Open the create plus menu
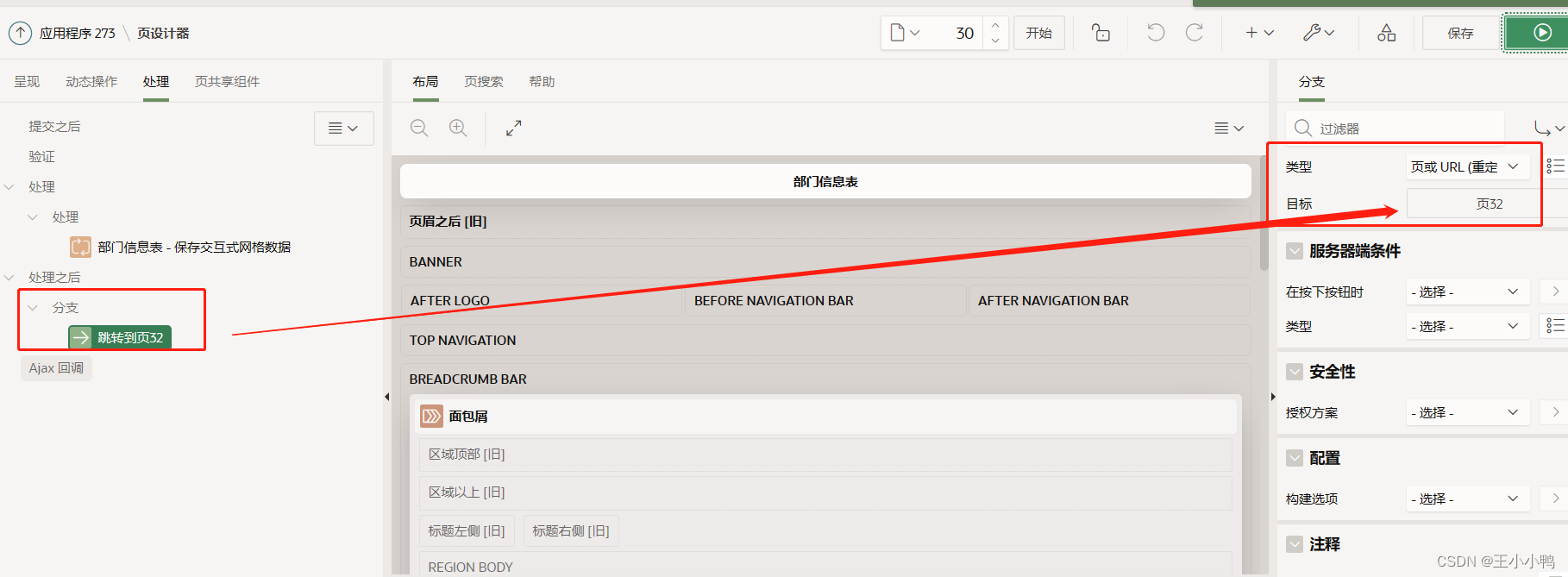1568x577 pixels. pyautogui.click(x=1259, y=33)
